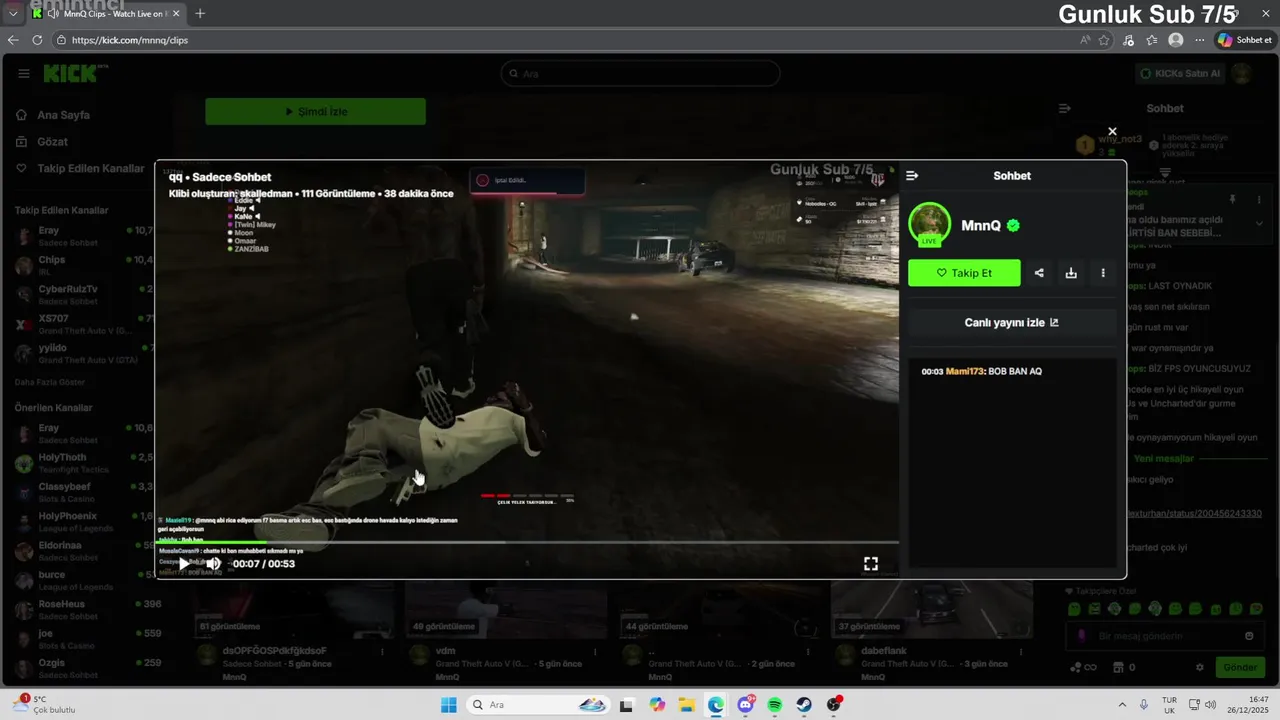The width and height of the screenshot is (1280, 720).
Task: Open the Kick sidebar hamburger menu
Action: (23, 73)
